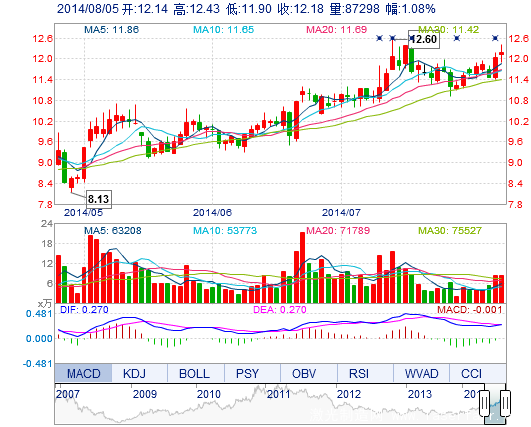Jump to 2011 on the overview timeline
Image resolution: width=531 pixels, height=427 pixels.
[x=278, y=394]
